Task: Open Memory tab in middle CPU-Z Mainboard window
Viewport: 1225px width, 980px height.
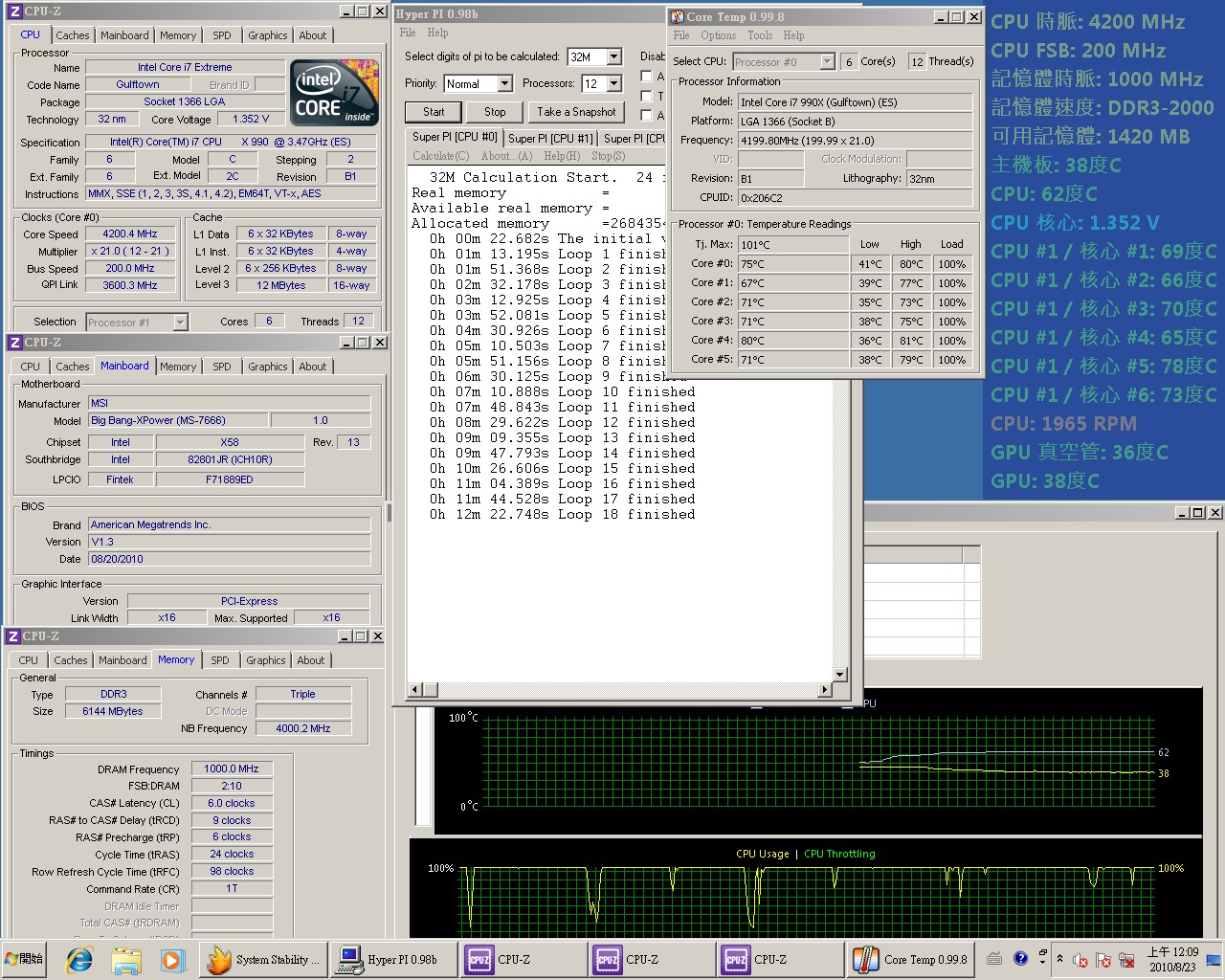Action: tap(178, 367)
